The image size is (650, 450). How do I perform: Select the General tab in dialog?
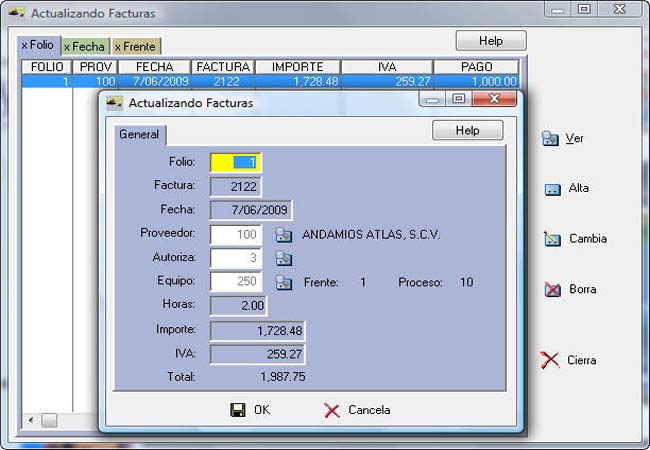(140, 135)
